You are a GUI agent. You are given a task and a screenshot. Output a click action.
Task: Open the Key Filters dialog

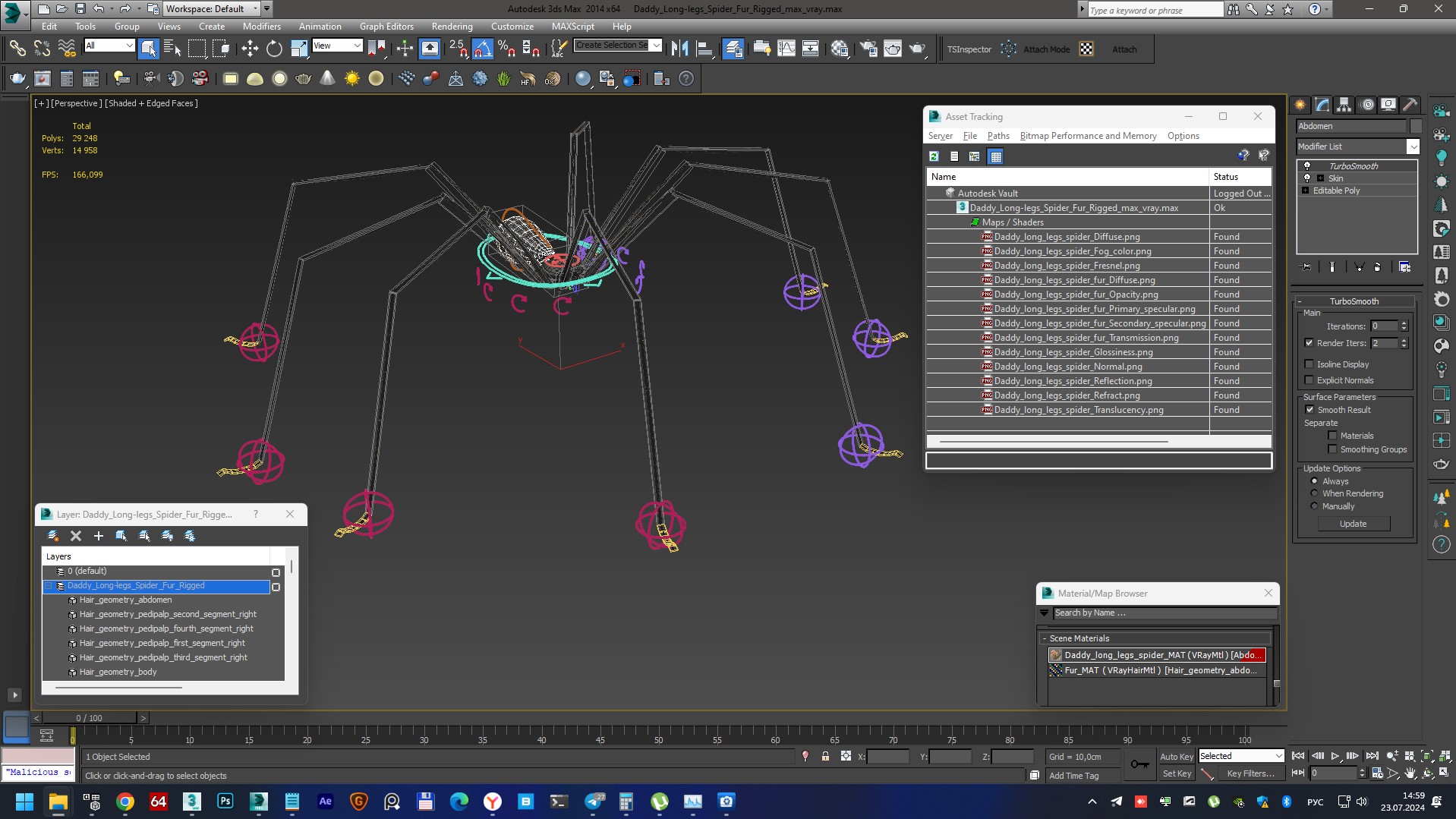(1250, 773)
